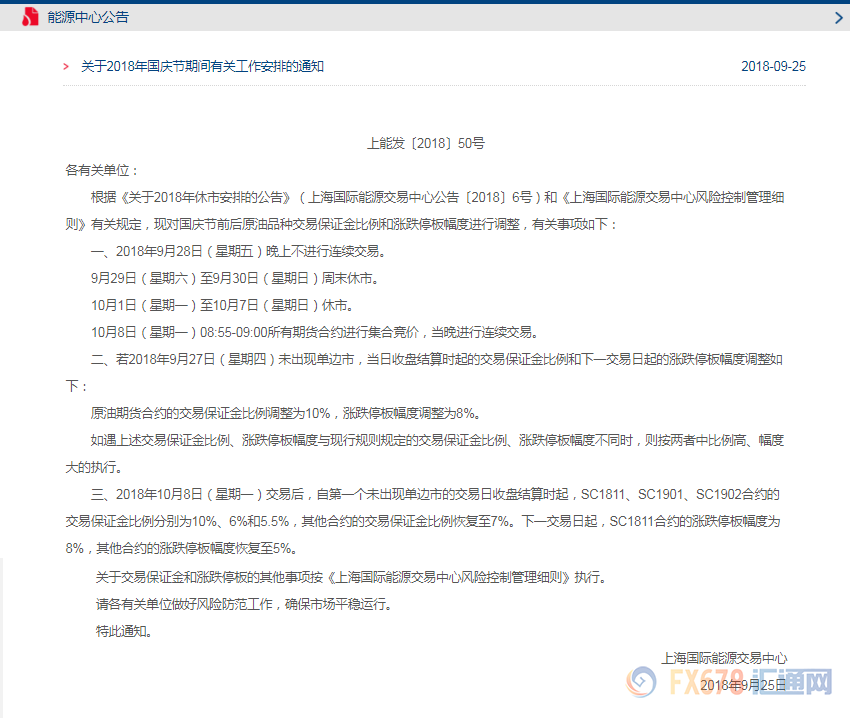Click the red arrow bullet before notice title
The image size is (850, 718).
[66, 67]
